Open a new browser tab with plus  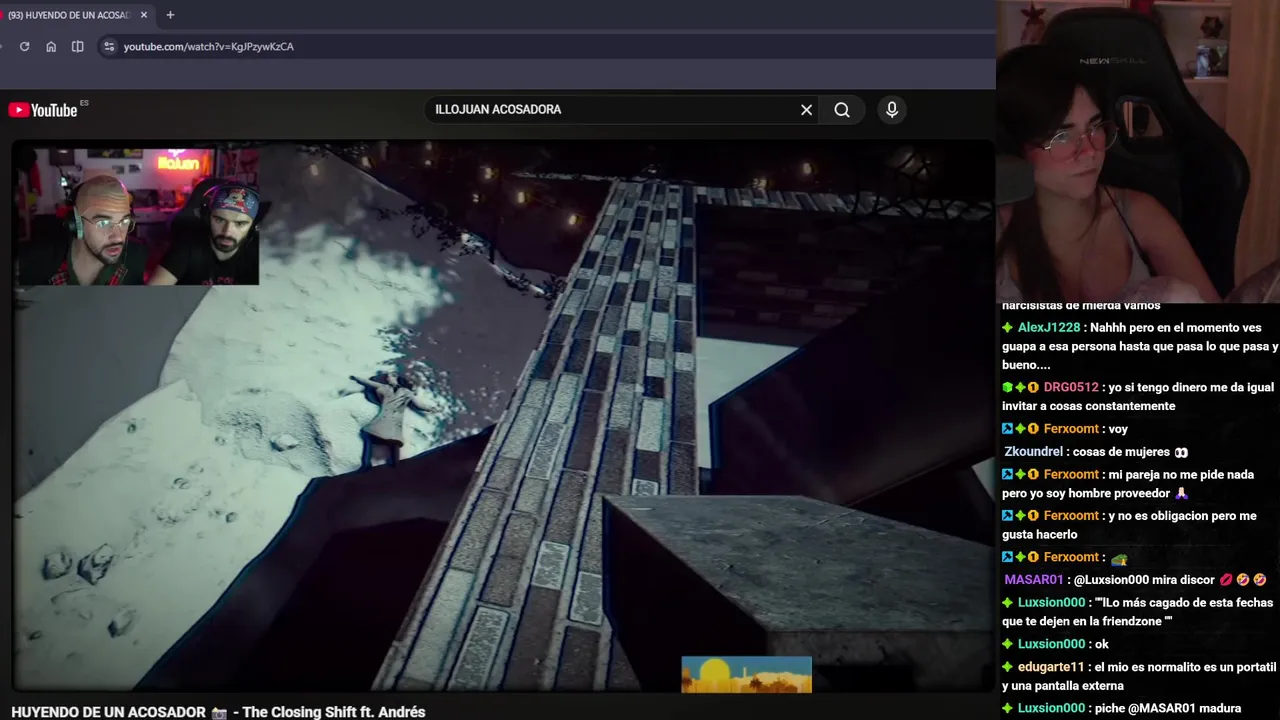pos(170,15)
